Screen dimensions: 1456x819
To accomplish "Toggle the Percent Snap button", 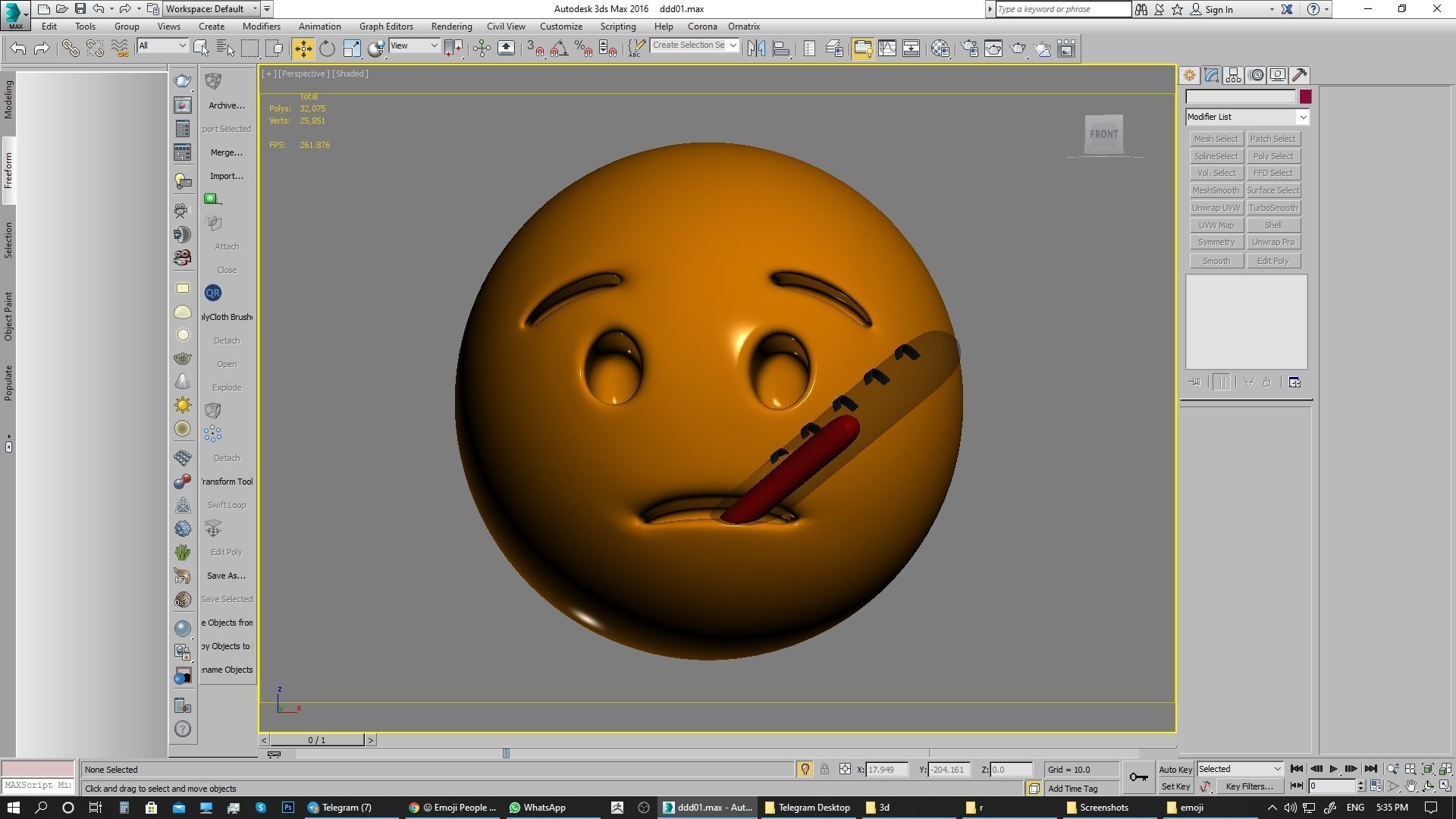I will pos(583,49).
